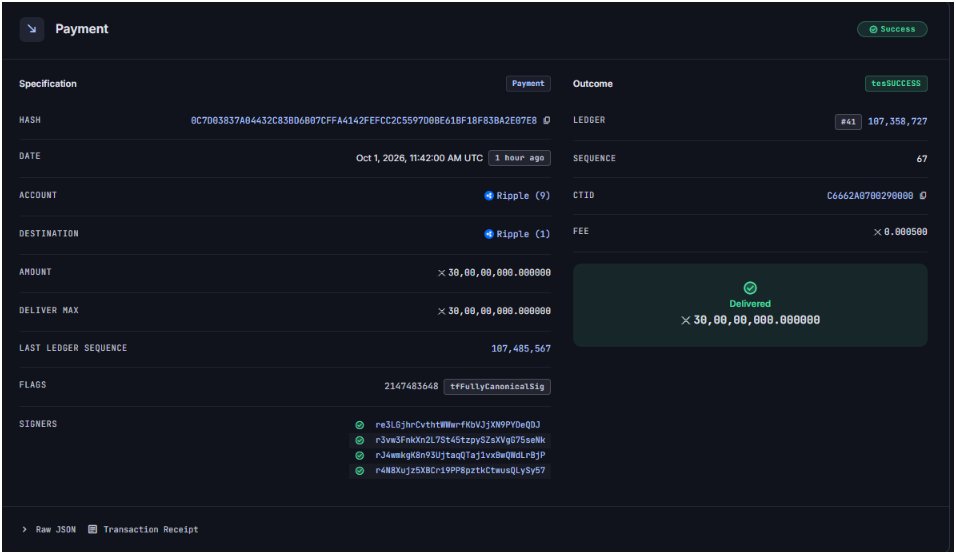Click the CTID field label

583,195
